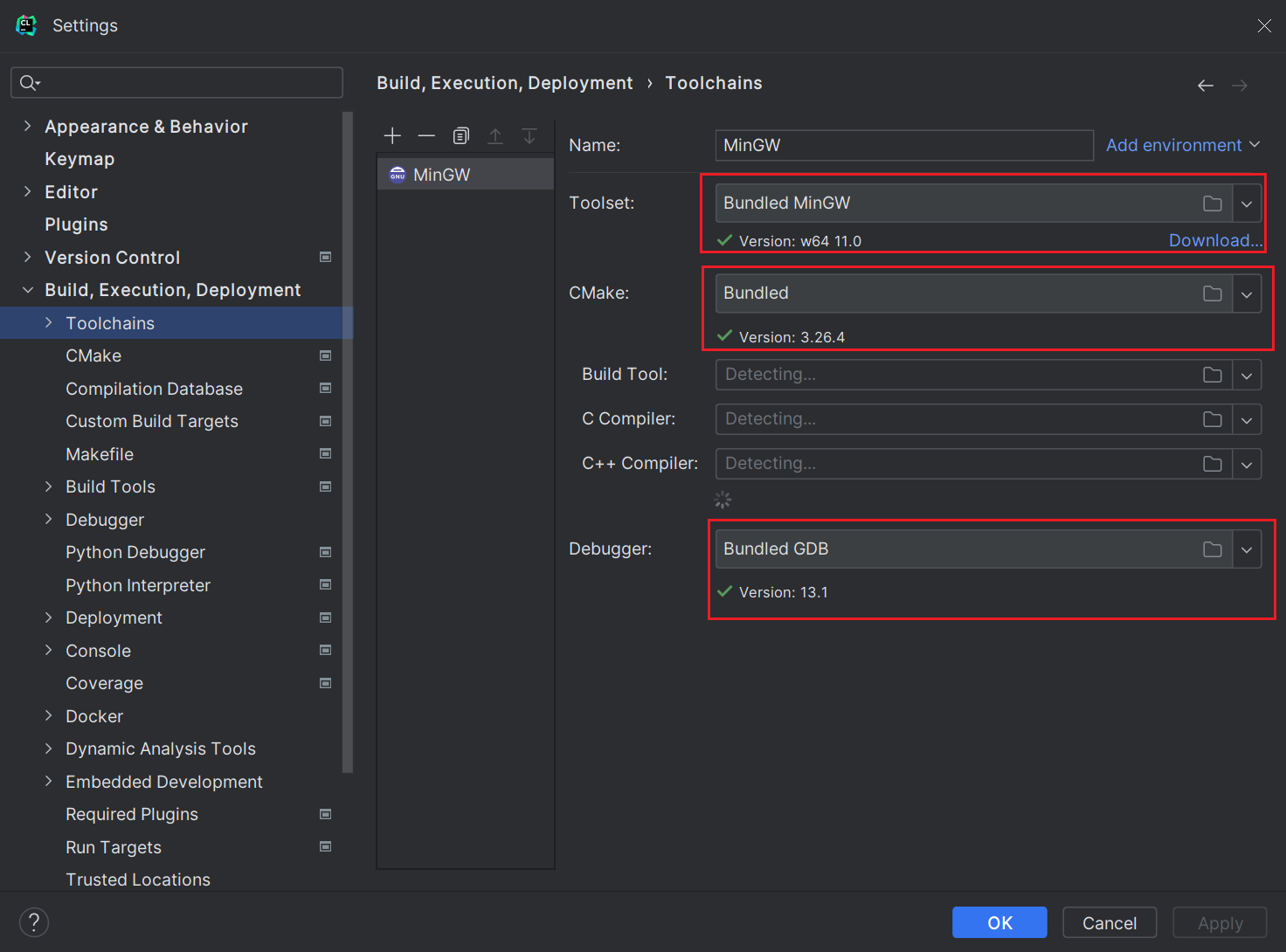Open C++ Compiler dropdown arrow
Viewport: 1286px width, 952px height.
[x=1247, y=464]
